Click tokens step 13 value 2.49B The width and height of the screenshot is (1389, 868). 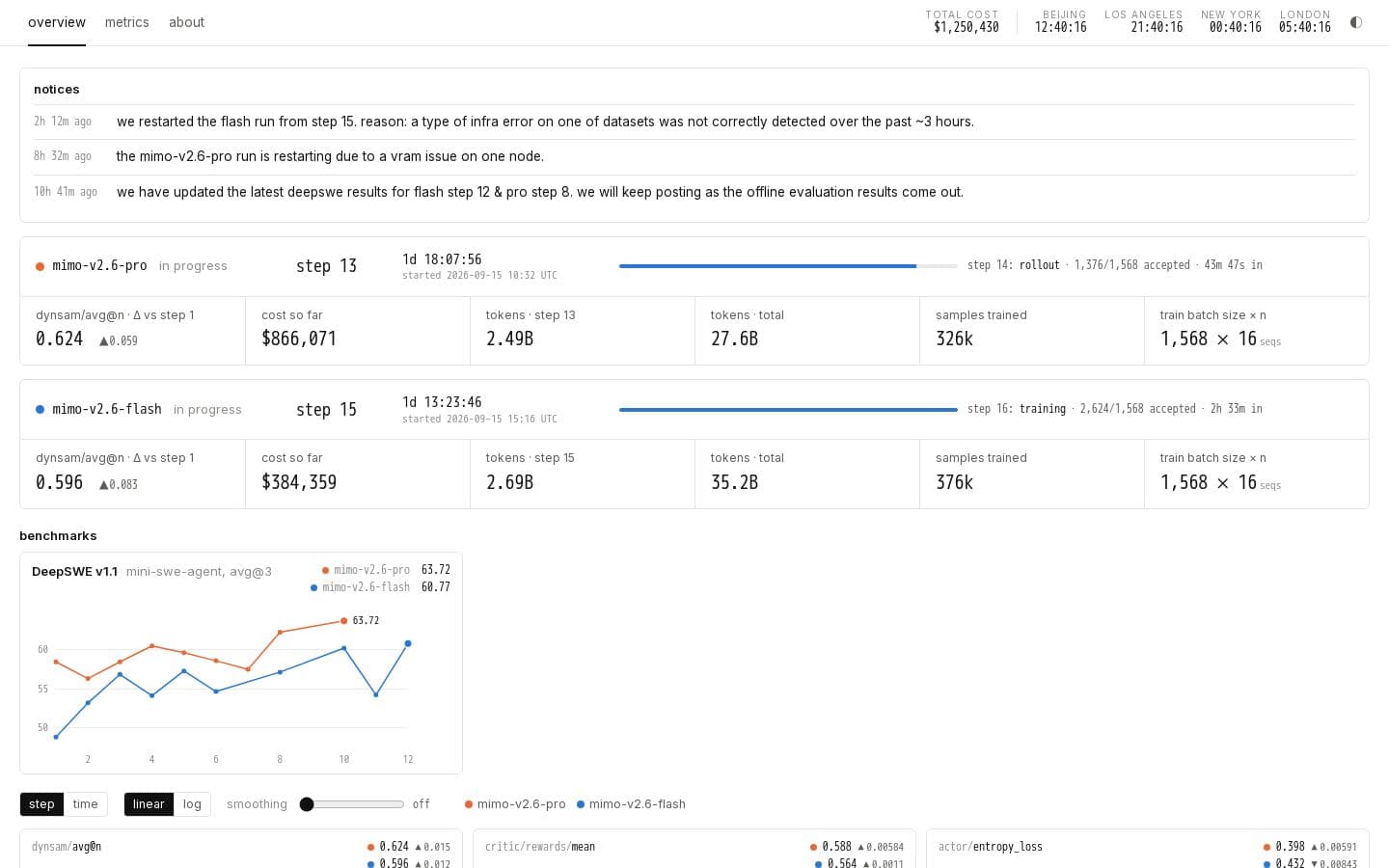coord(509,339)
